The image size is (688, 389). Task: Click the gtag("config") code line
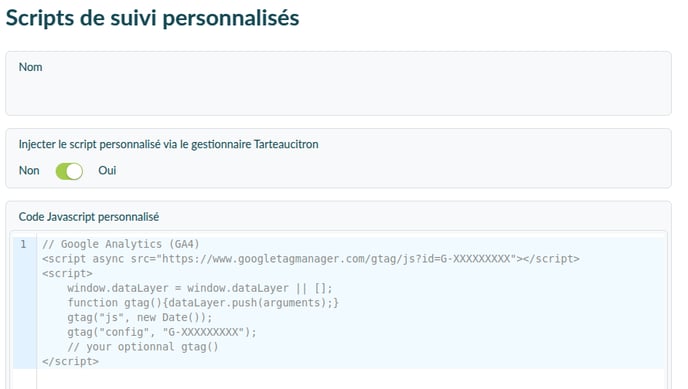161,332
